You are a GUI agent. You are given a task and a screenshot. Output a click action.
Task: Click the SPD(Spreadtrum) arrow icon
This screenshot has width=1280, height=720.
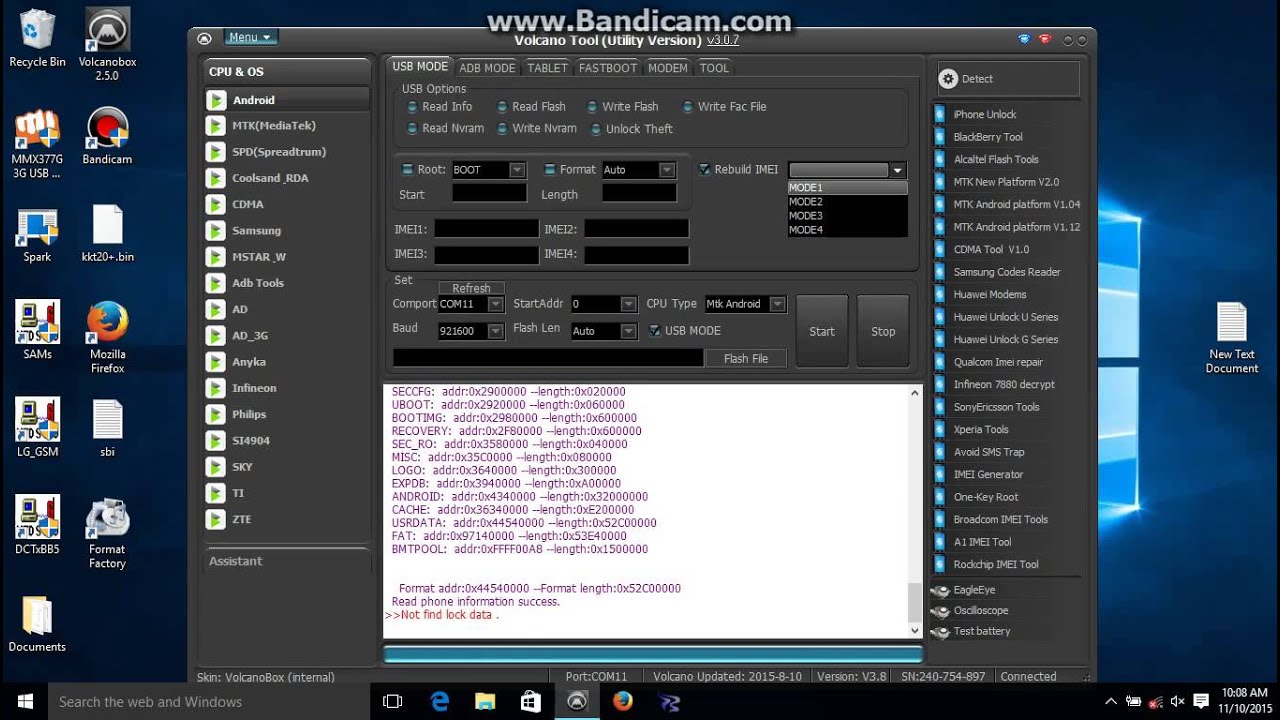pos(215,152)
